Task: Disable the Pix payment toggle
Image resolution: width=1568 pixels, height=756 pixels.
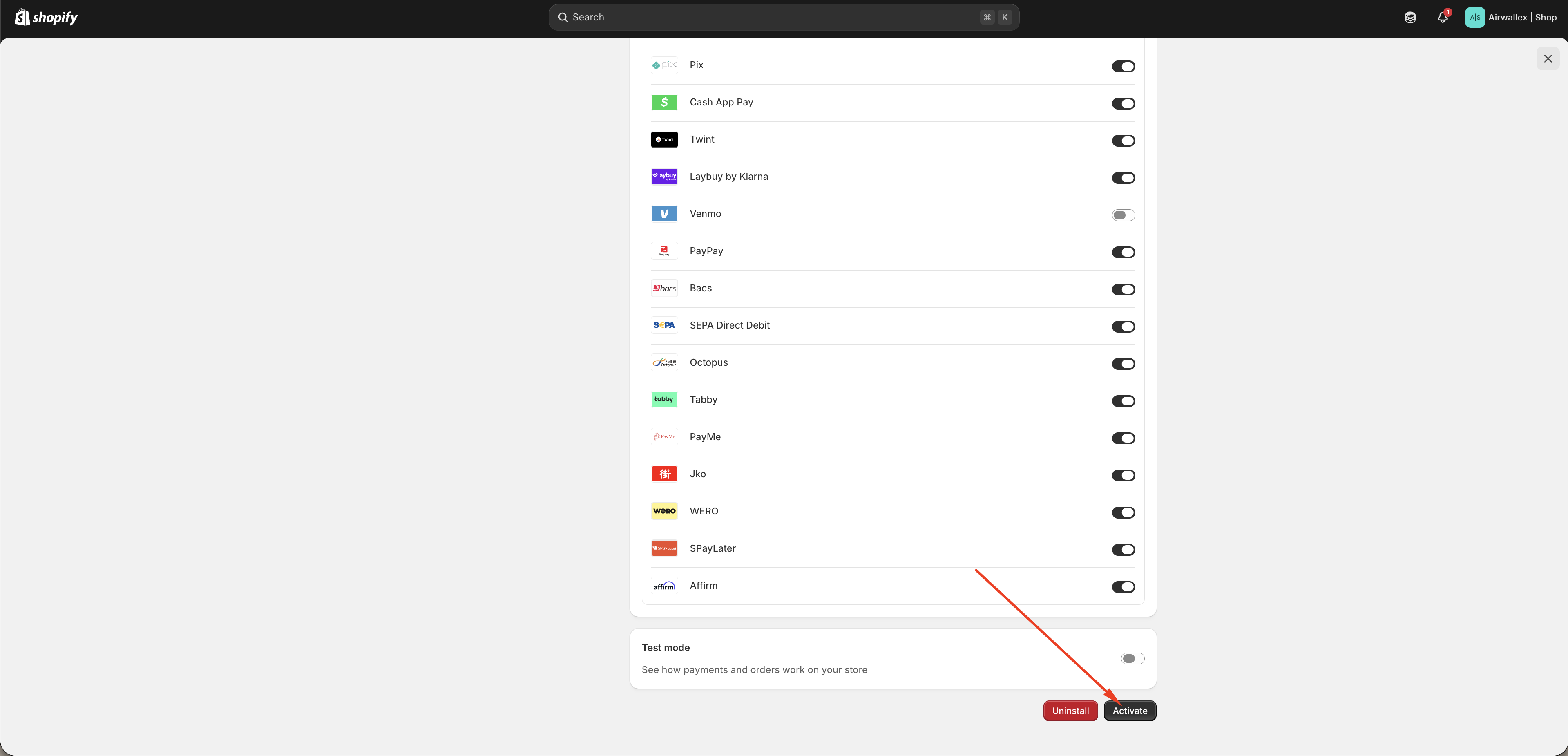Action: click(x=1123, y=66)
